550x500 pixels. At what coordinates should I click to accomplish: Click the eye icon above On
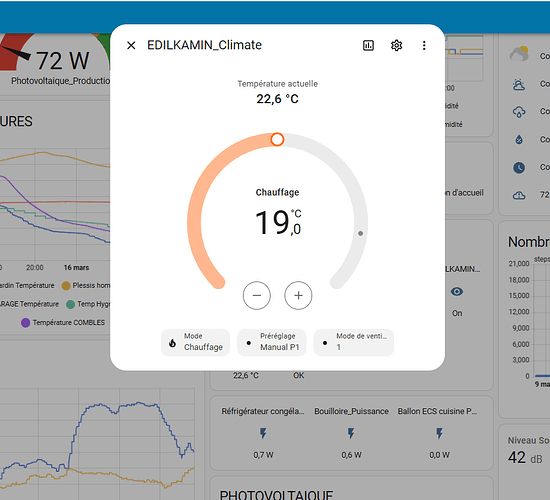(457, 292)
